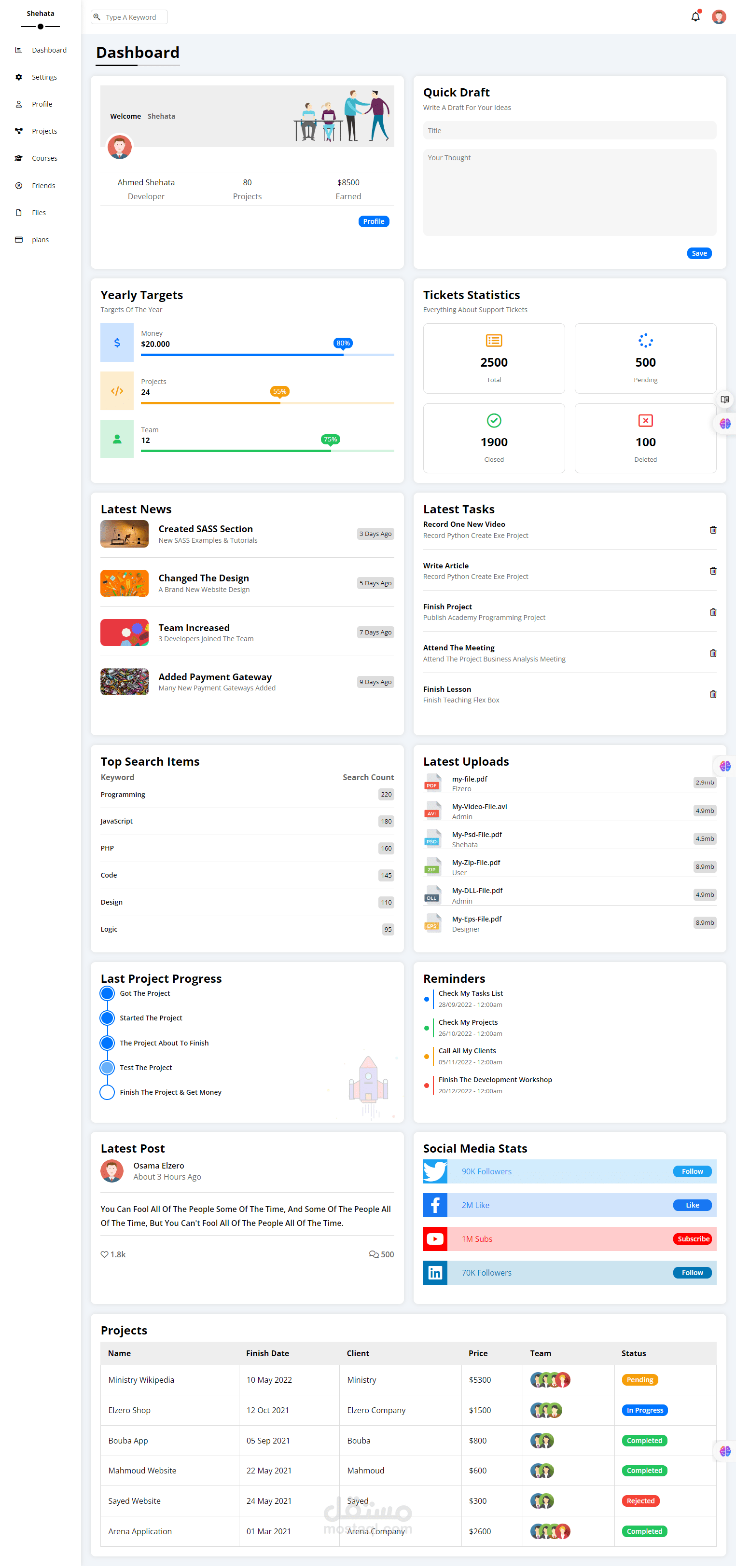Focus the Type A Keyword search field
The image size is (736, 1568).
point(129,17)
